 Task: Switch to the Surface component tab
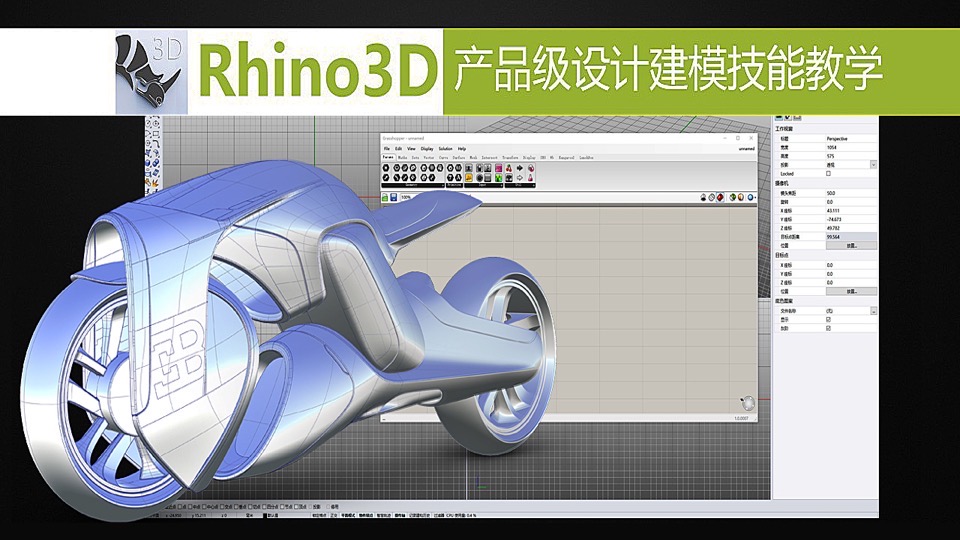coord(459,157)
